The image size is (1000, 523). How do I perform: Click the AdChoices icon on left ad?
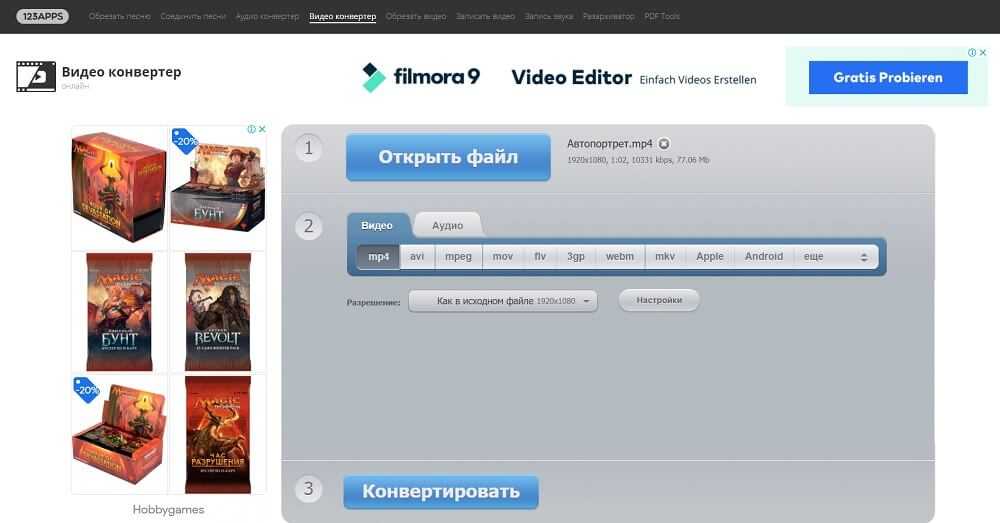pyautogui.click(x=251, y=129)
